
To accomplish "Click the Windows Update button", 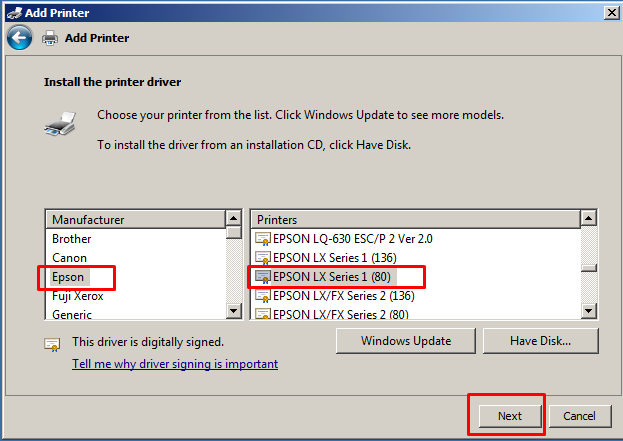I will point(406,341).
